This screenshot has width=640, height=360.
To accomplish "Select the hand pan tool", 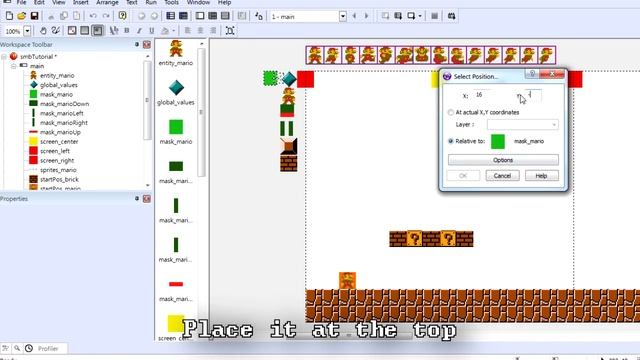I will point(43,31).
